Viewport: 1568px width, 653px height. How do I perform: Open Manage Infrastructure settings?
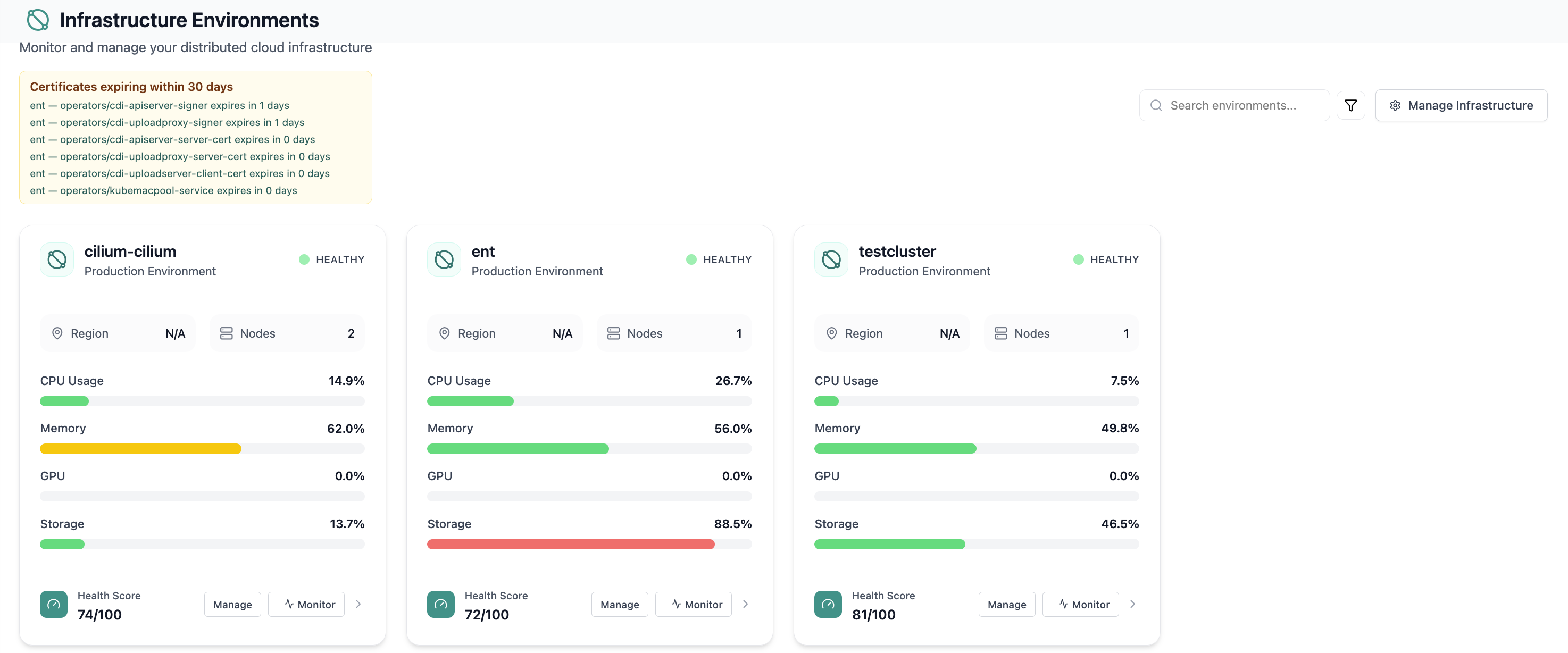(x=1461, y=105)
